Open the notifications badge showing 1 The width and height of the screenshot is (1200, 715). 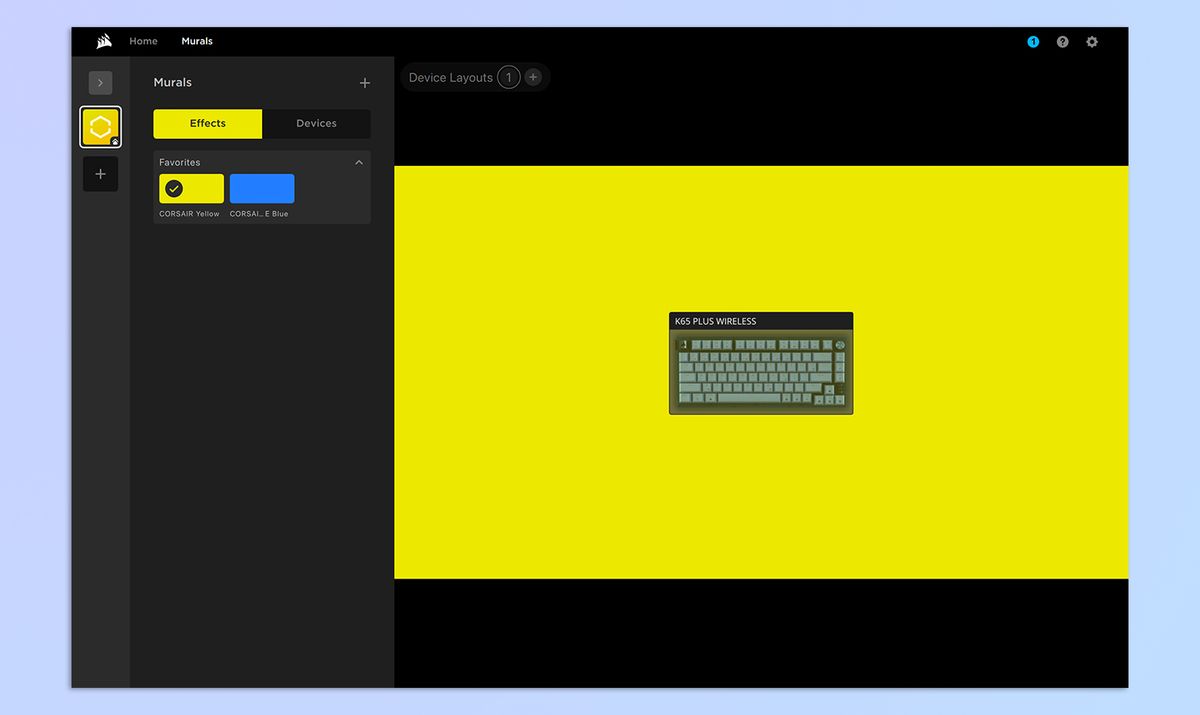pyautogui.click(x=1033, y=42)
